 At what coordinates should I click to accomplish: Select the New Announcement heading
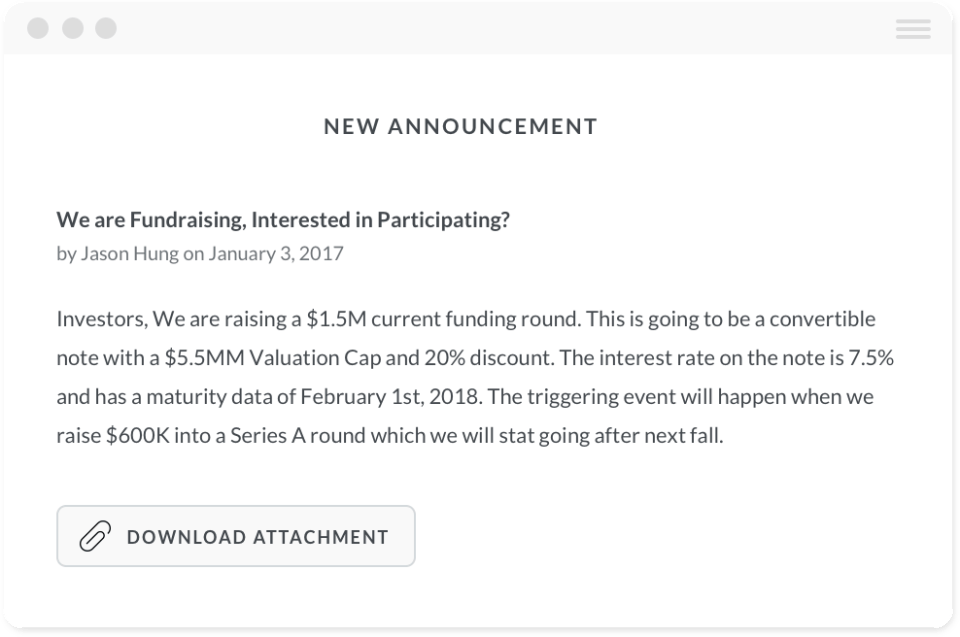click(x=461, y=127)
